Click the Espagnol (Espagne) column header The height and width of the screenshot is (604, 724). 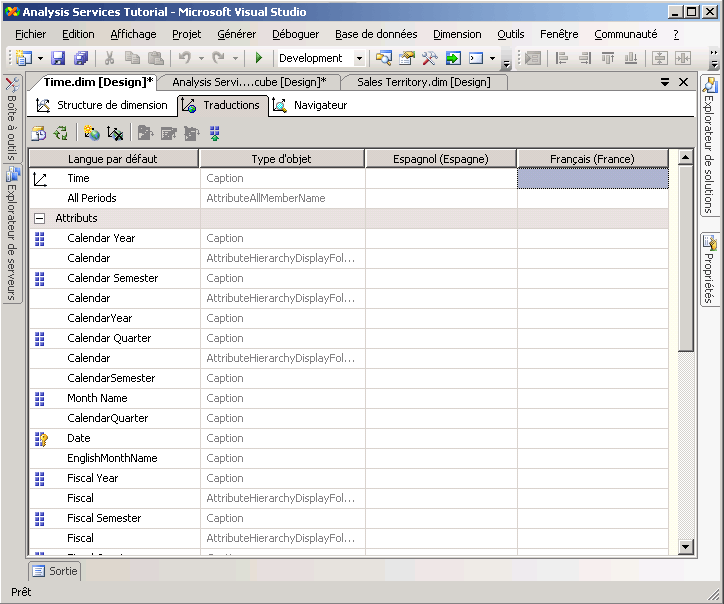coord(440,159)
